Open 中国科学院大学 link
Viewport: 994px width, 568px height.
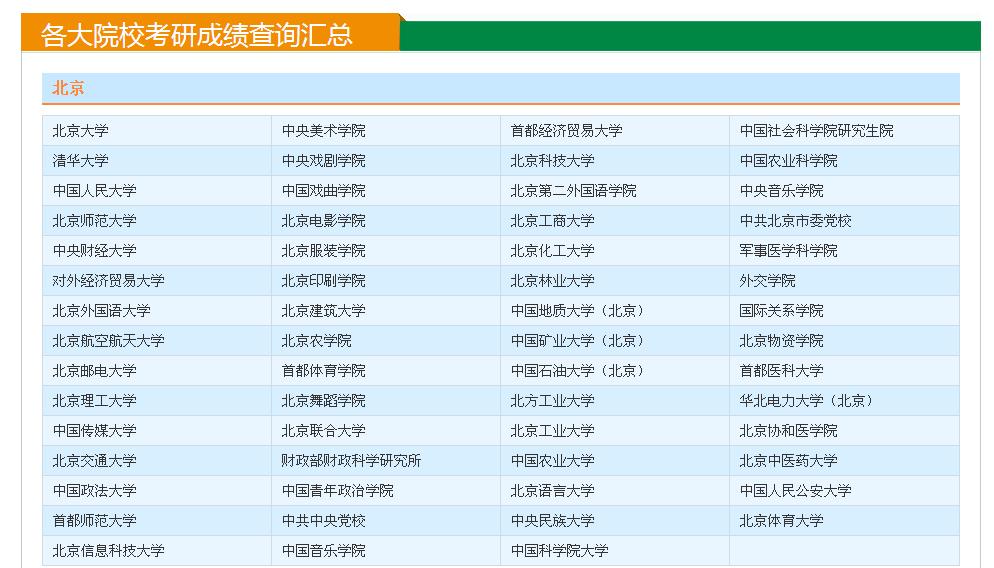pos(559,551)
